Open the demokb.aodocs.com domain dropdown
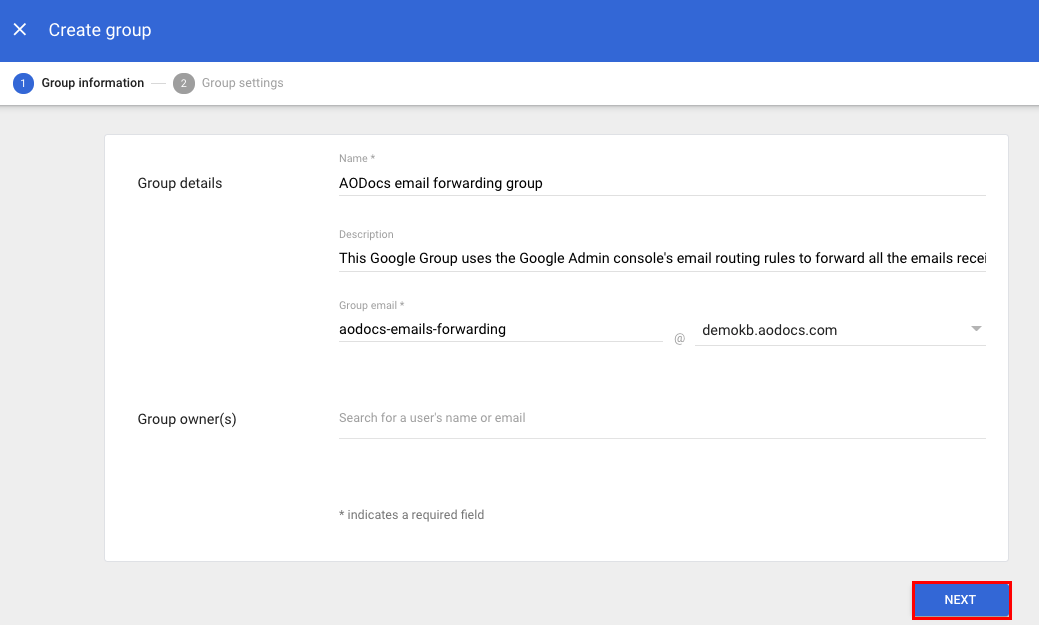 point(840,330)
